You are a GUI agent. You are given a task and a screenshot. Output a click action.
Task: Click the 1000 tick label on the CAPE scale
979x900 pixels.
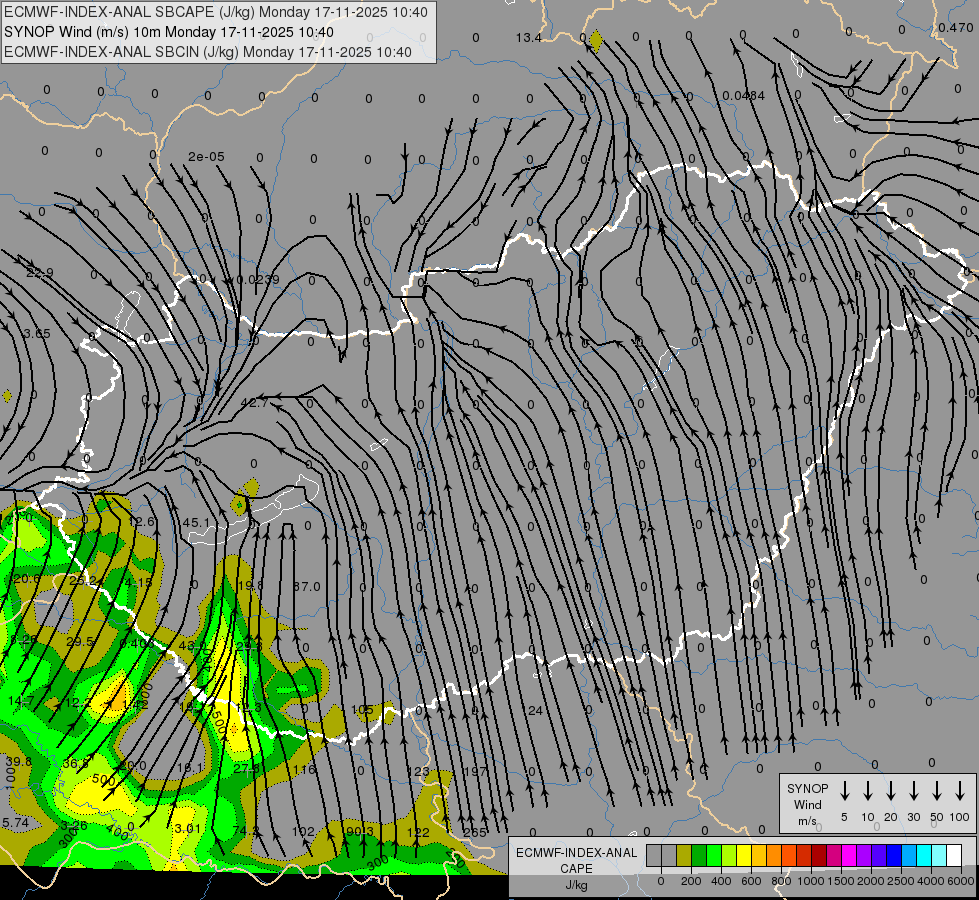click(811, 881)
